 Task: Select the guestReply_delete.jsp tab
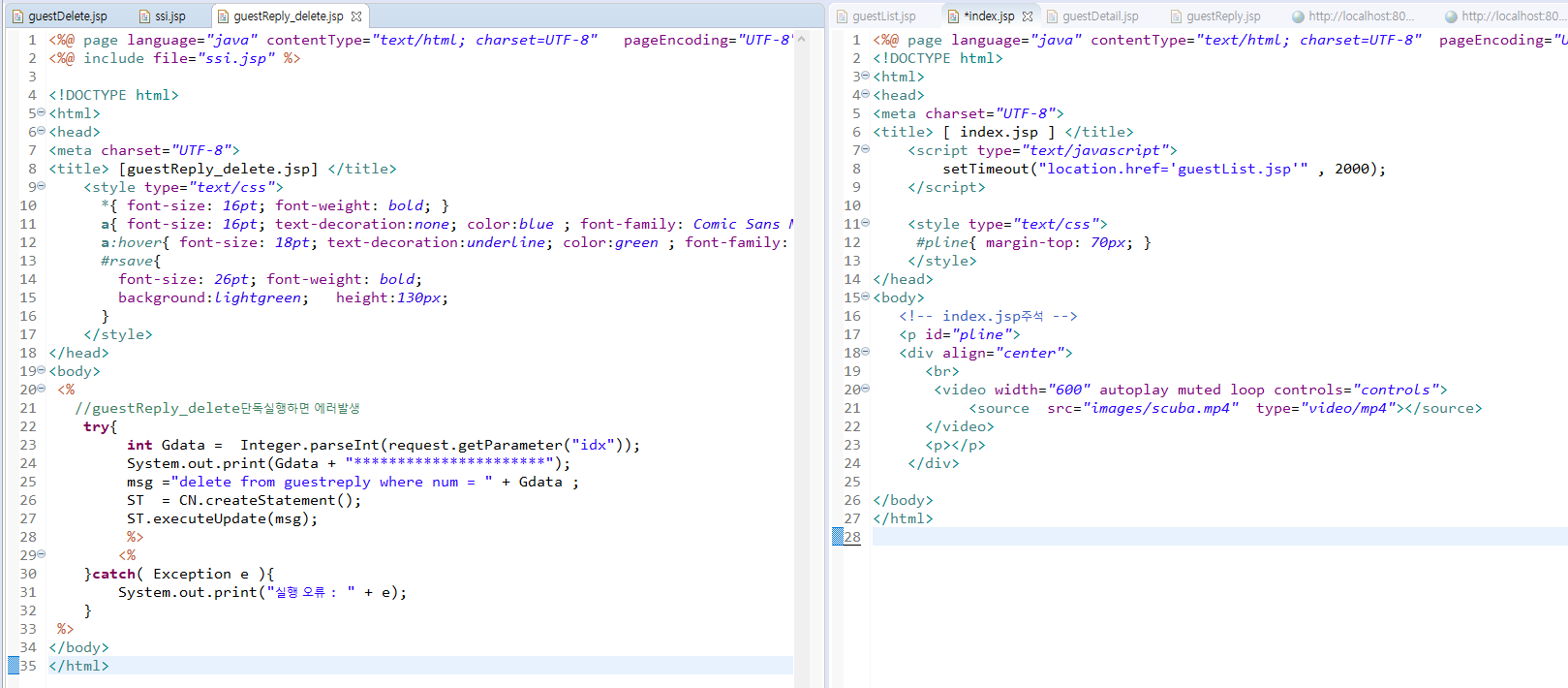pos(289,16)
